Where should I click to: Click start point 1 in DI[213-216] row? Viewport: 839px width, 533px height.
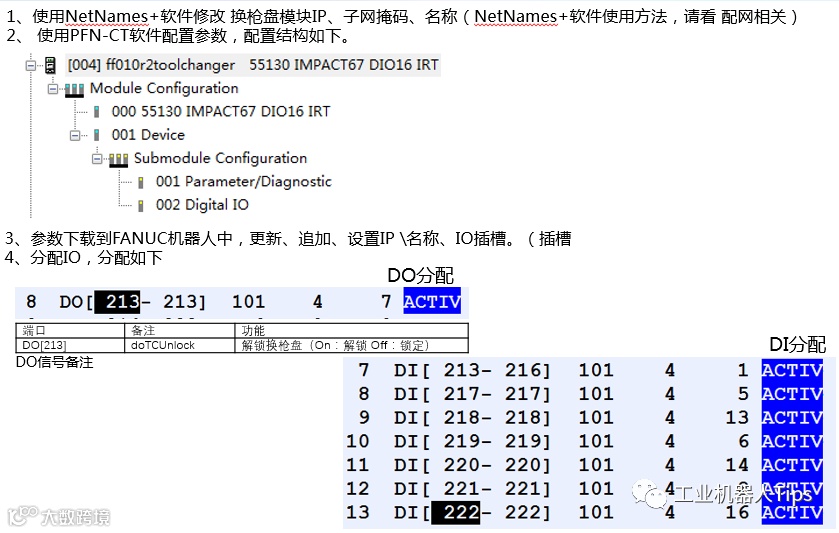point(743,370)
